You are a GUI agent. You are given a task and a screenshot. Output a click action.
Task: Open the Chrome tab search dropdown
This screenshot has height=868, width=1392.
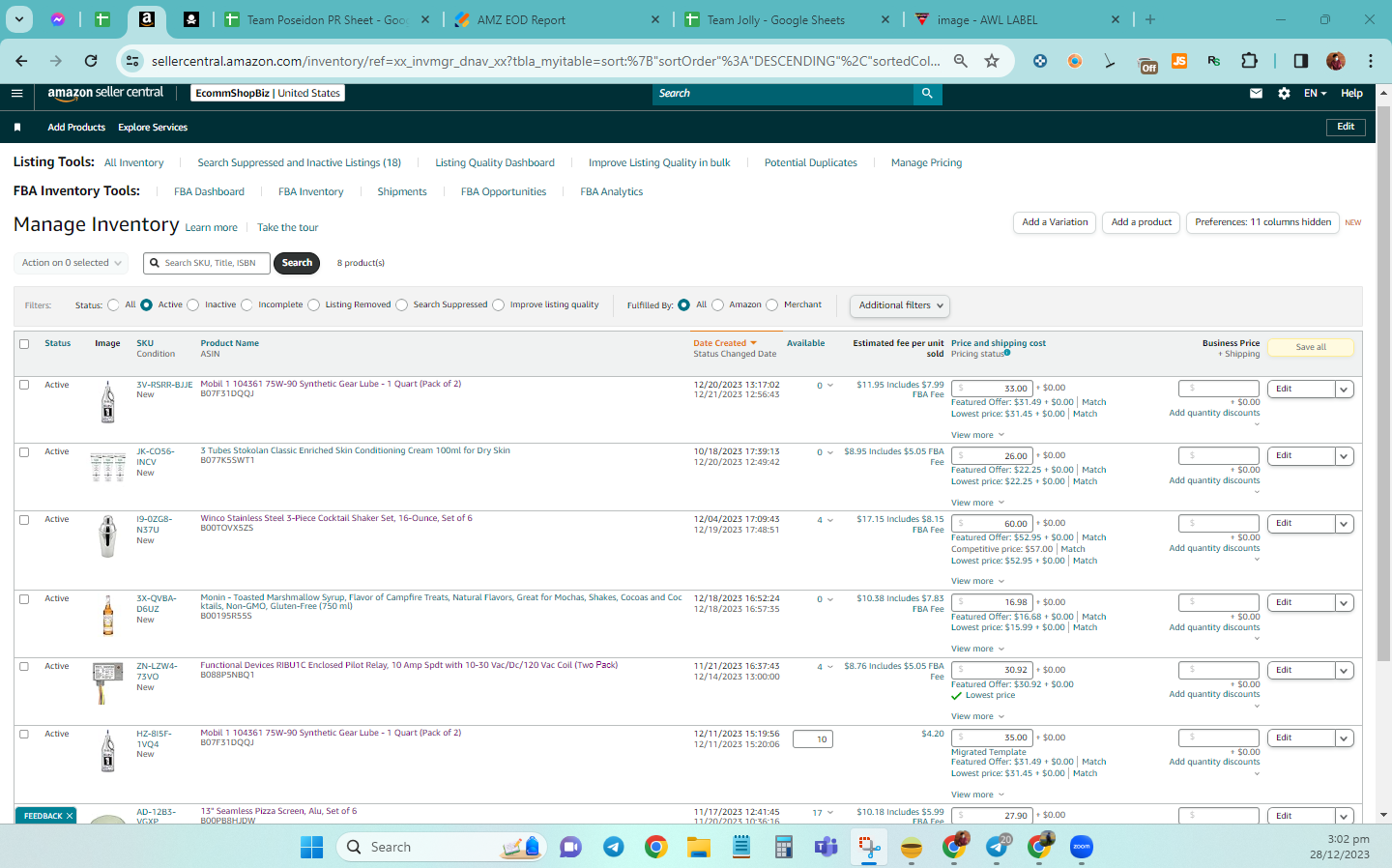point(19,19)
